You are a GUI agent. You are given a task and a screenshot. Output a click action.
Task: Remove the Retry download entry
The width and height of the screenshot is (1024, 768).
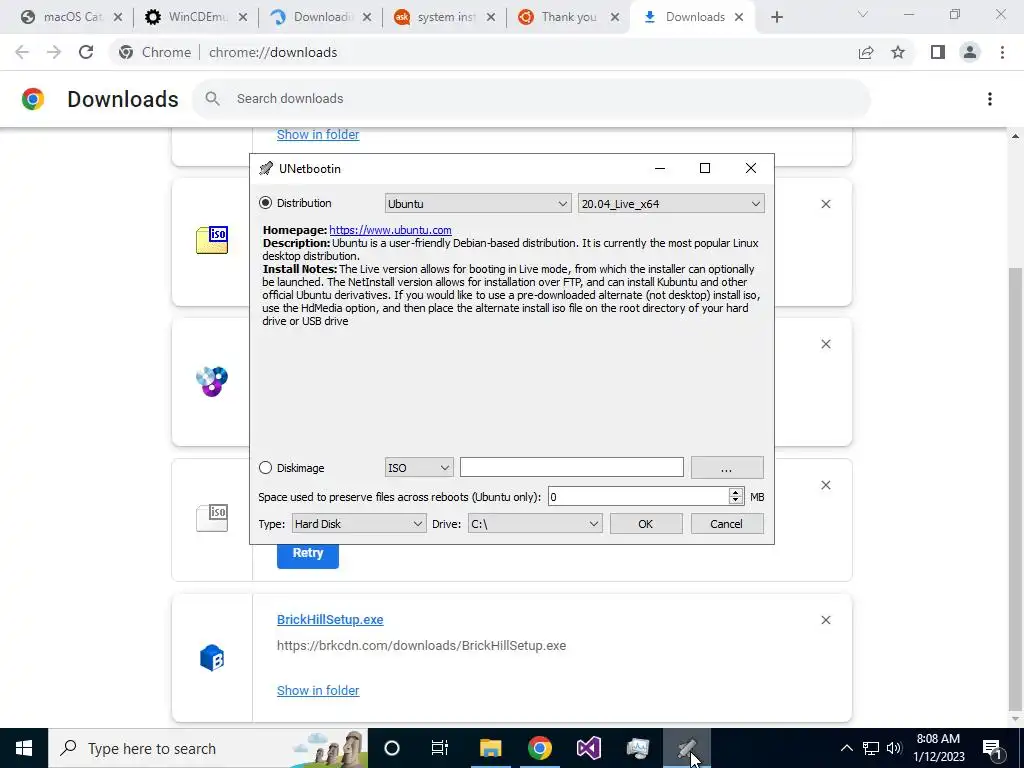tap(825, 485)
